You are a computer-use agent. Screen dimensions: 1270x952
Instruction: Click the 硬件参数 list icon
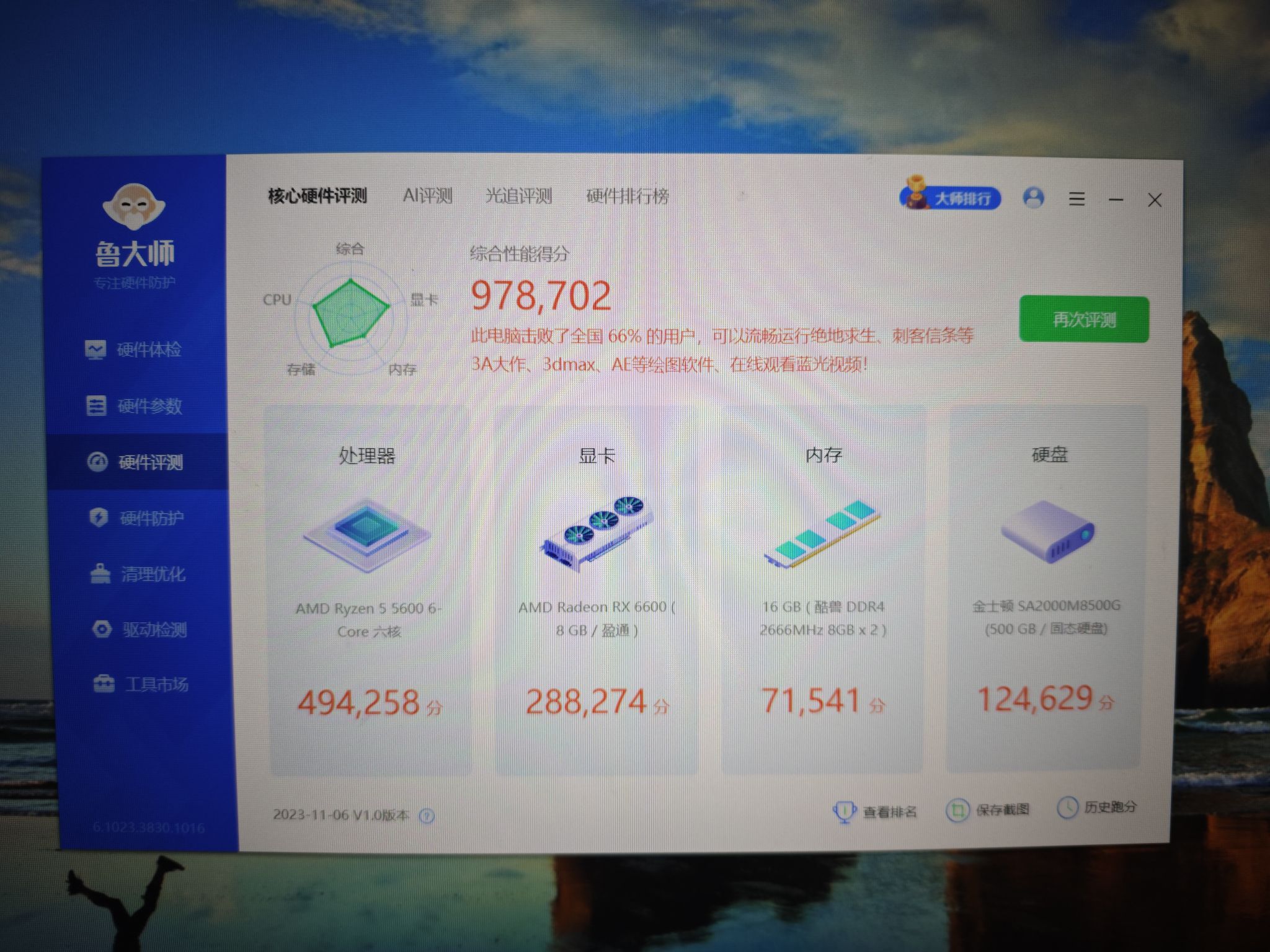[95, 406]
